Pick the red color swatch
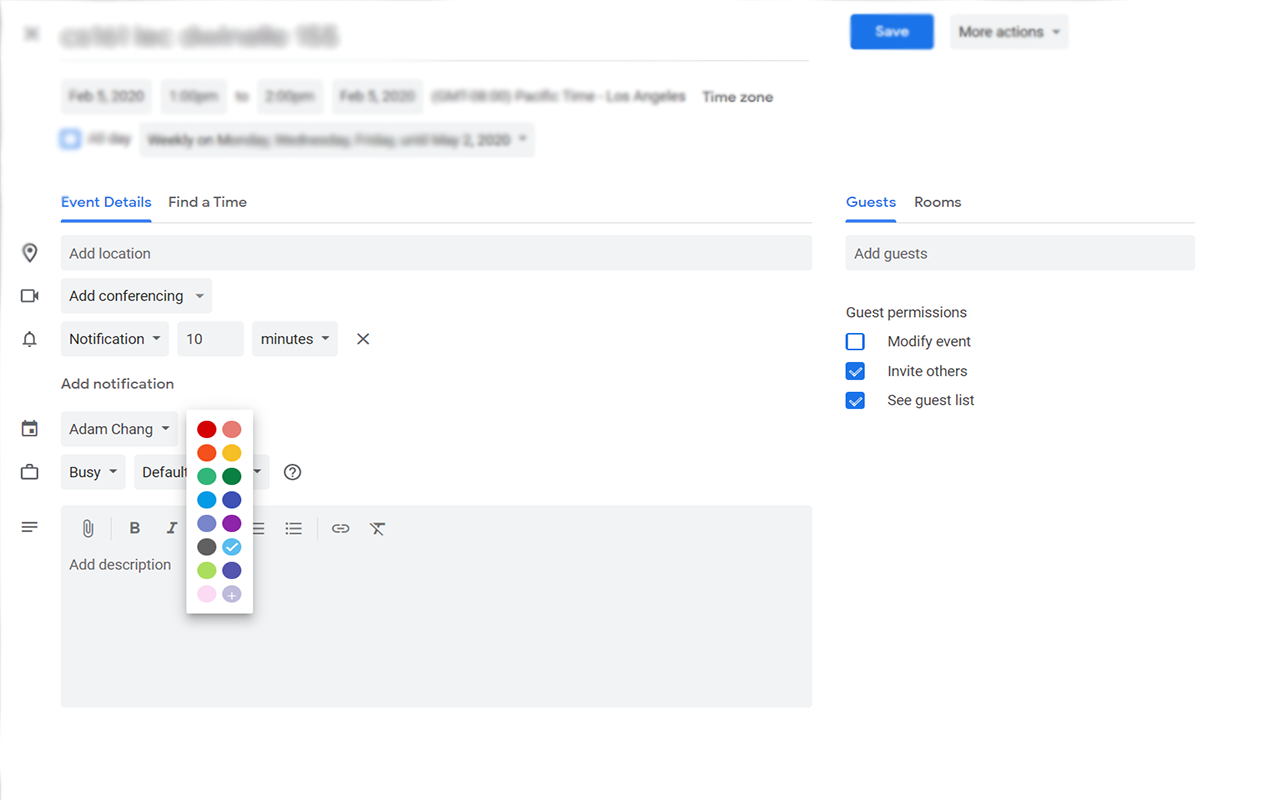This screenshot has width=1280, height=800. click(x=207, y=429)
